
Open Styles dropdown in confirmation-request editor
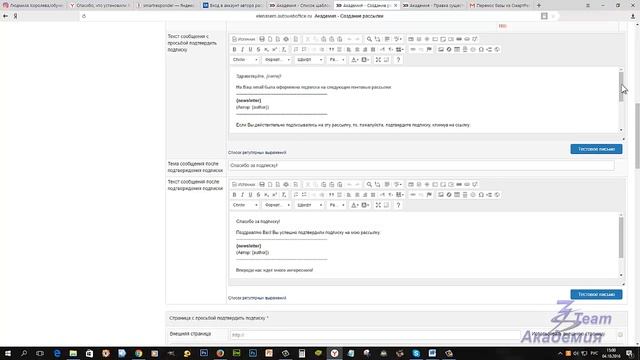(245, 60)
